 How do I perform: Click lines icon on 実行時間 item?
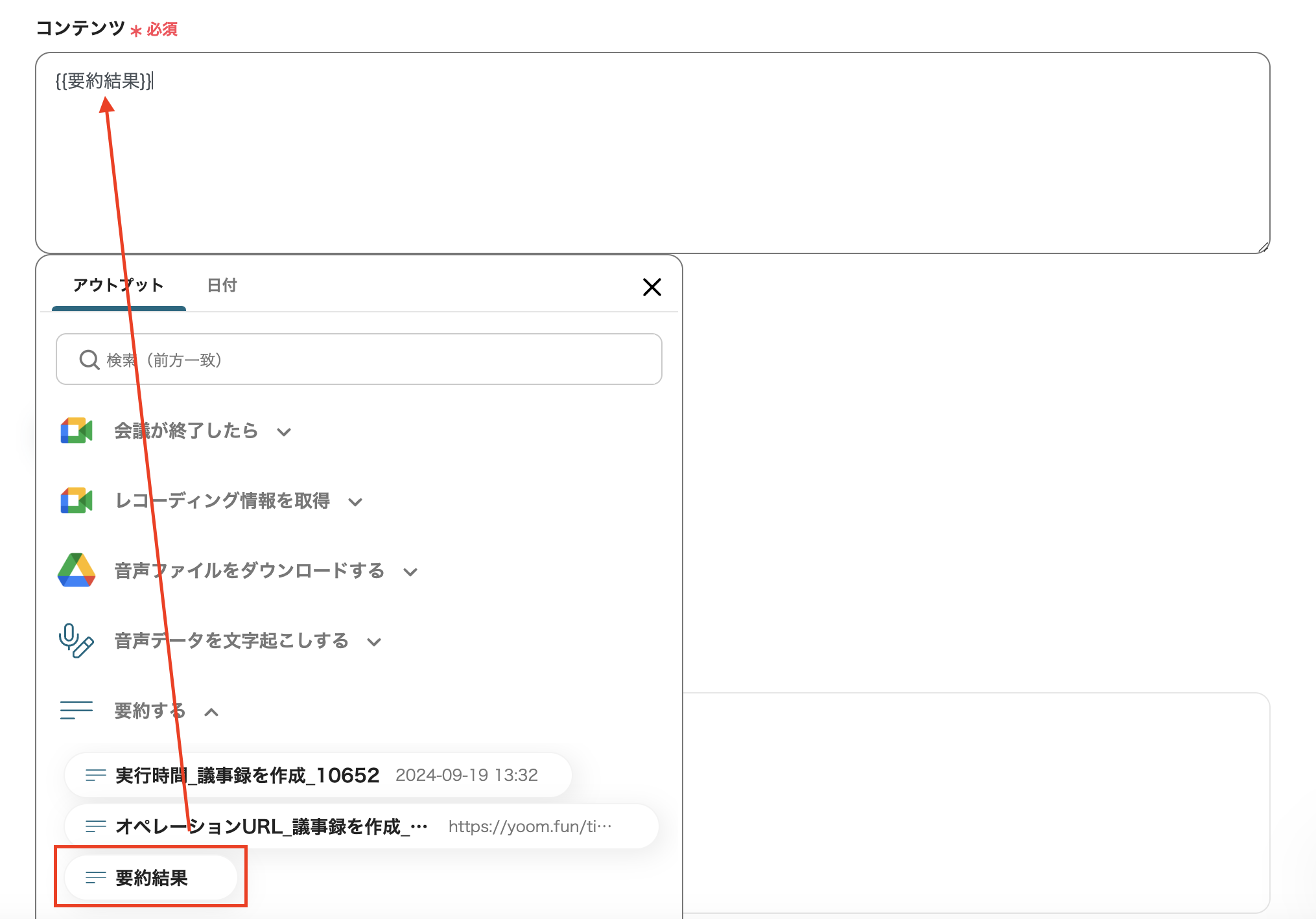click(96, 775)
